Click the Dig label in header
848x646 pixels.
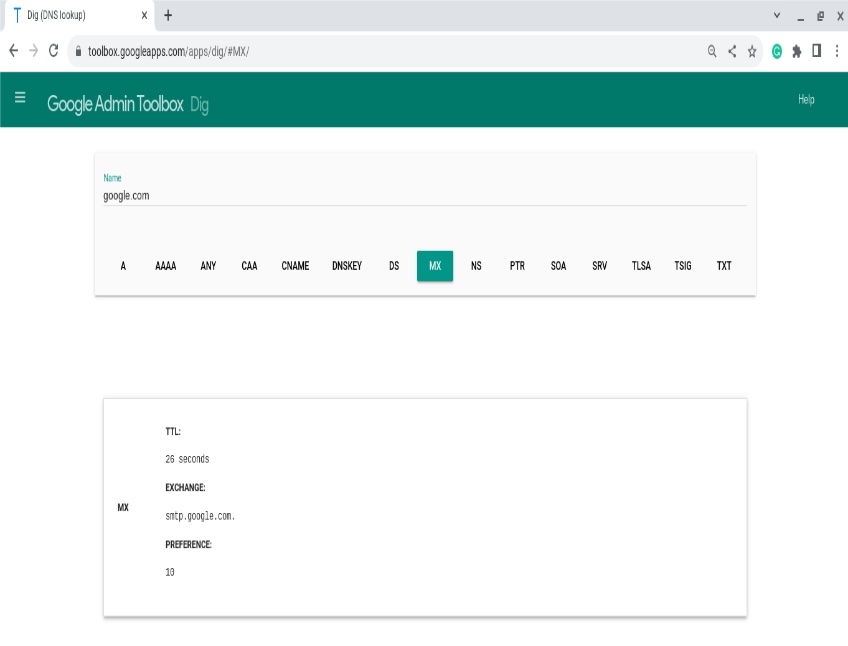point(199,104)
